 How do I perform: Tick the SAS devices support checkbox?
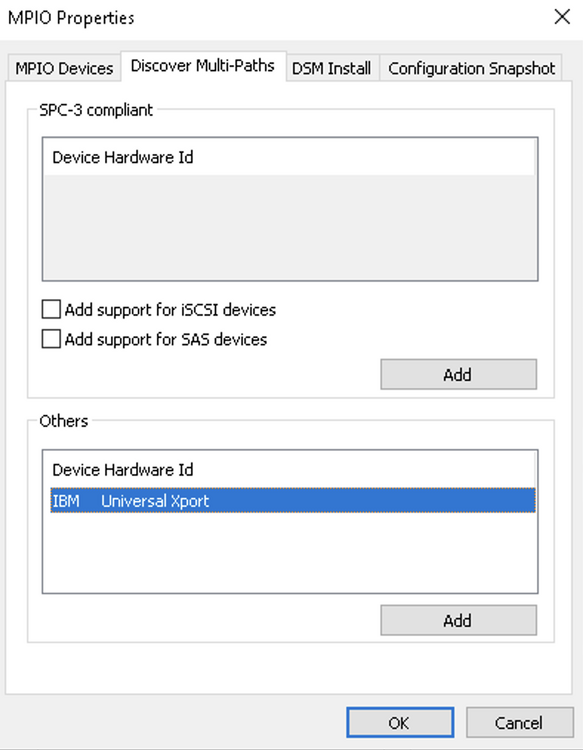pyautogui.click(x=51, y=339)
